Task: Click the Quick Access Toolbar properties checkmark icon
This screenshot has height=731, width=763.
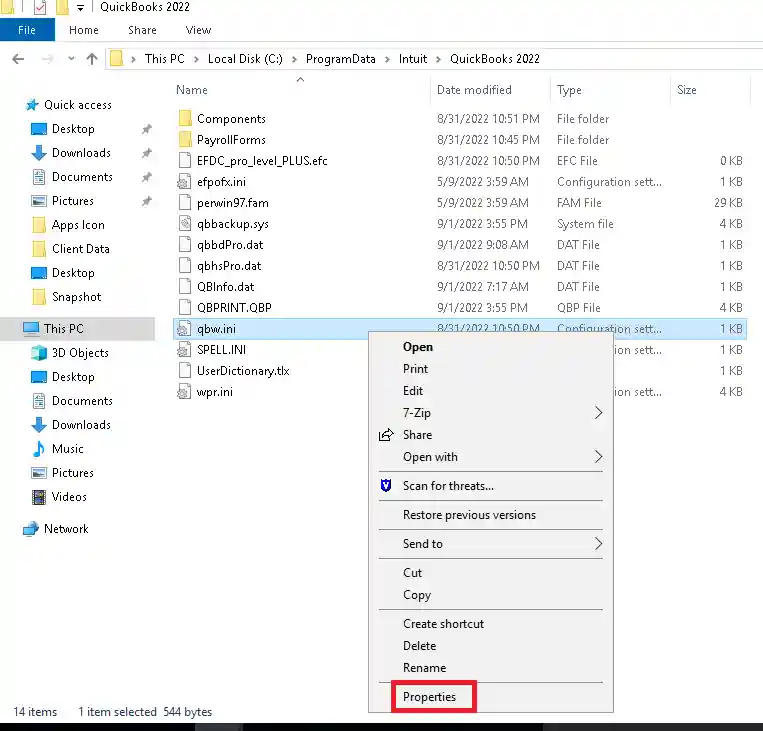Action: 40,7
